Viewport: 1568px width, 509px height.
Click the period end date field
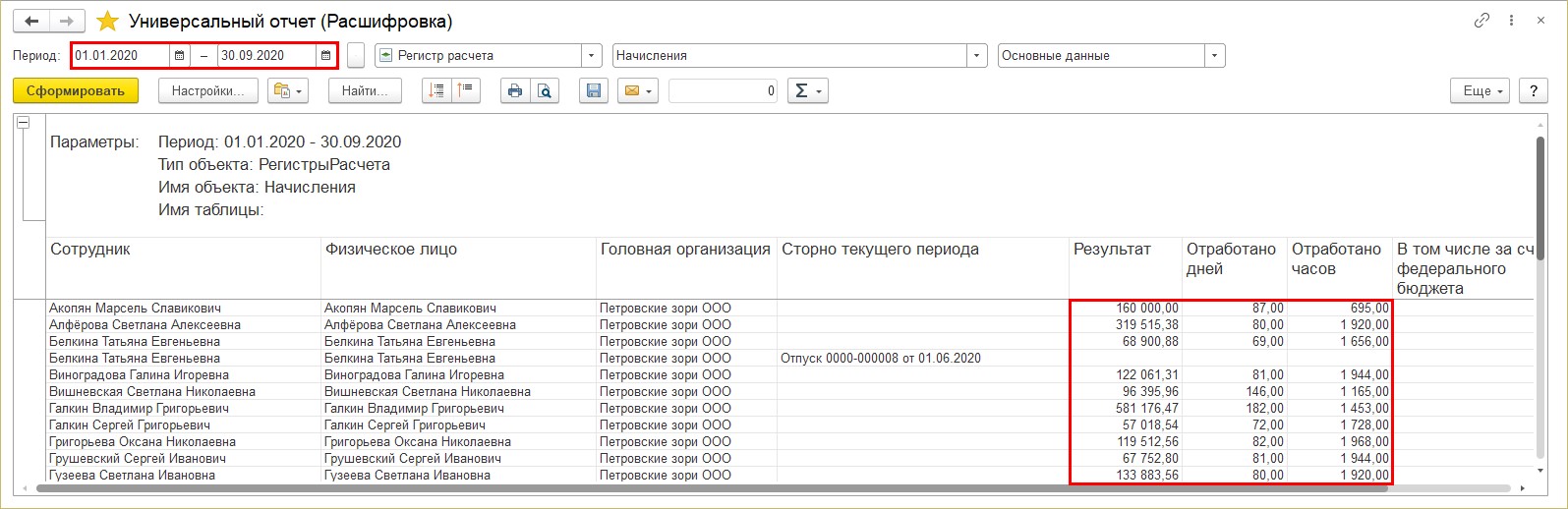267,56
